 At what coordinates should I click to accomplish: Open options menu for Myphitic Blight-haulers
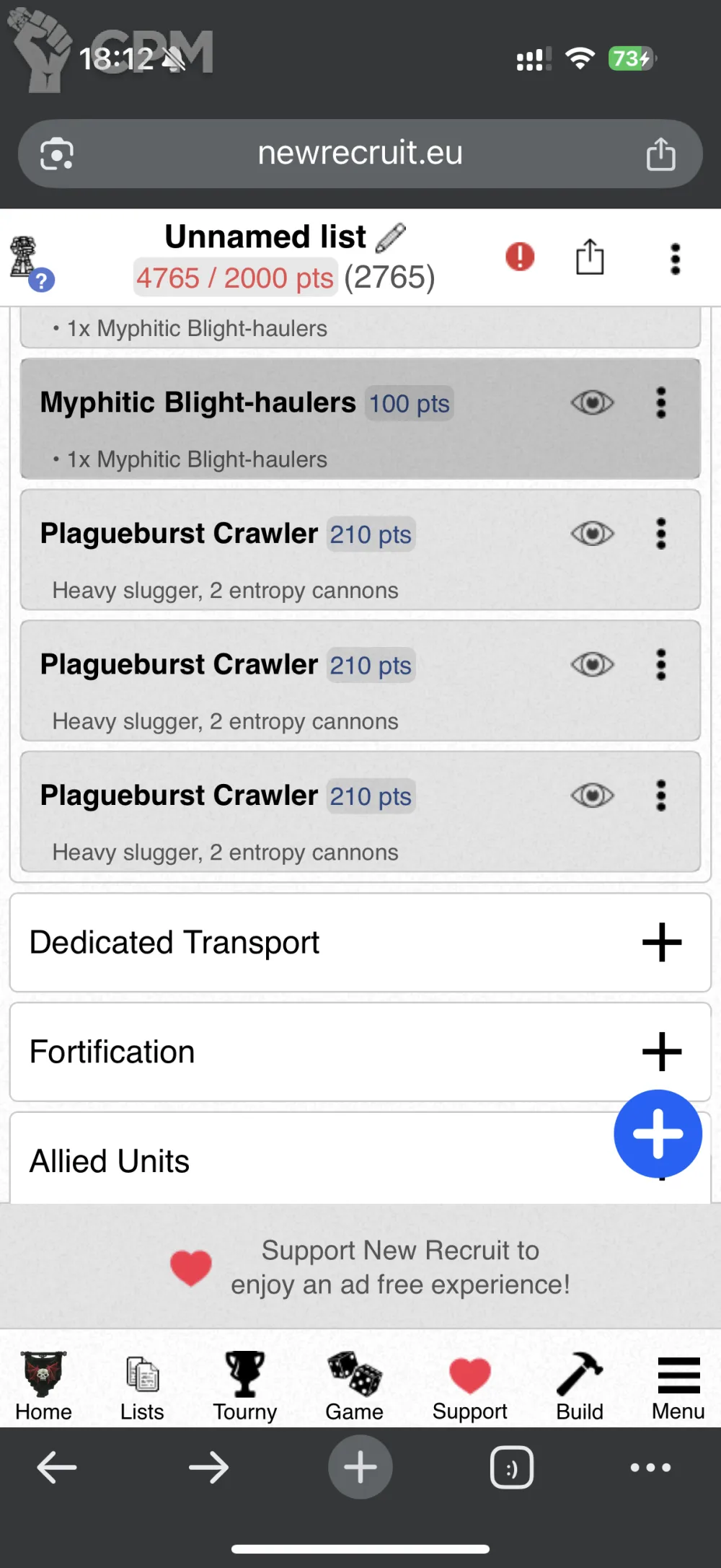[x=660, y=402]
